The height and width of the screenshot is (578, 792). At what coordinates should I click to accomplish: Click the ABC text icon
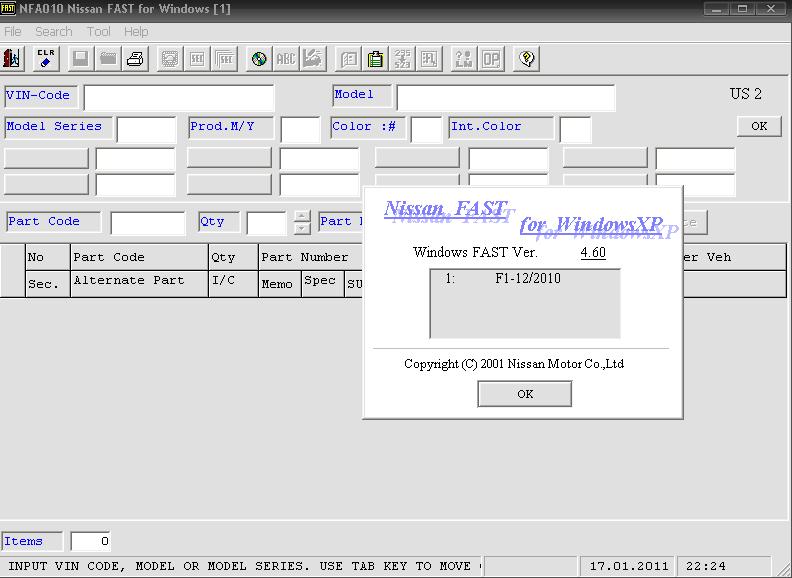pyautogui.click(x=286, y=59)
